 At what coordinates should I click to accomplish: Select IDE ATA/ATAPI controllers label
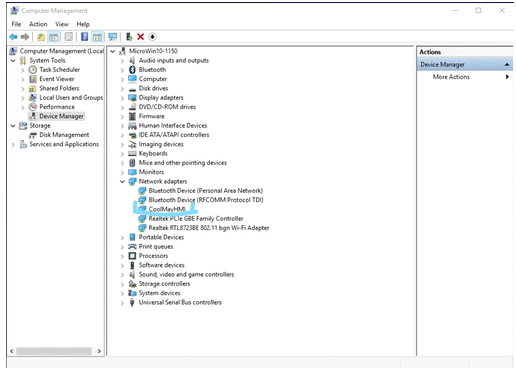[174, 135]
